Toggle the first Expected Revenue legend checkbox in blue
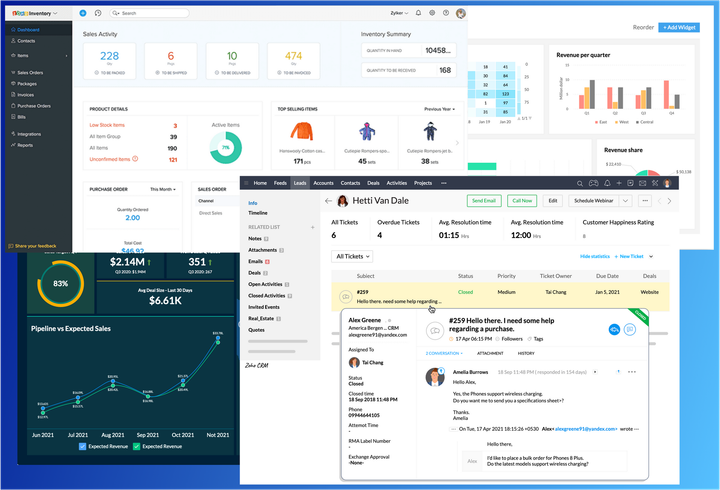 click(x=83, y=446)
